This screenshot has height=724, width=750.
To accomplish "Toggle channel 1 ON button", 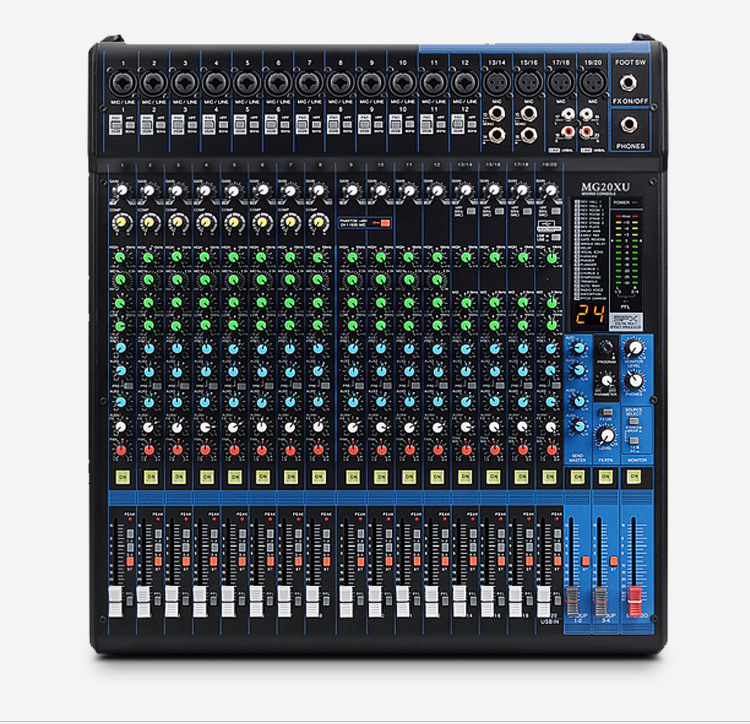I will pos(122,477).
